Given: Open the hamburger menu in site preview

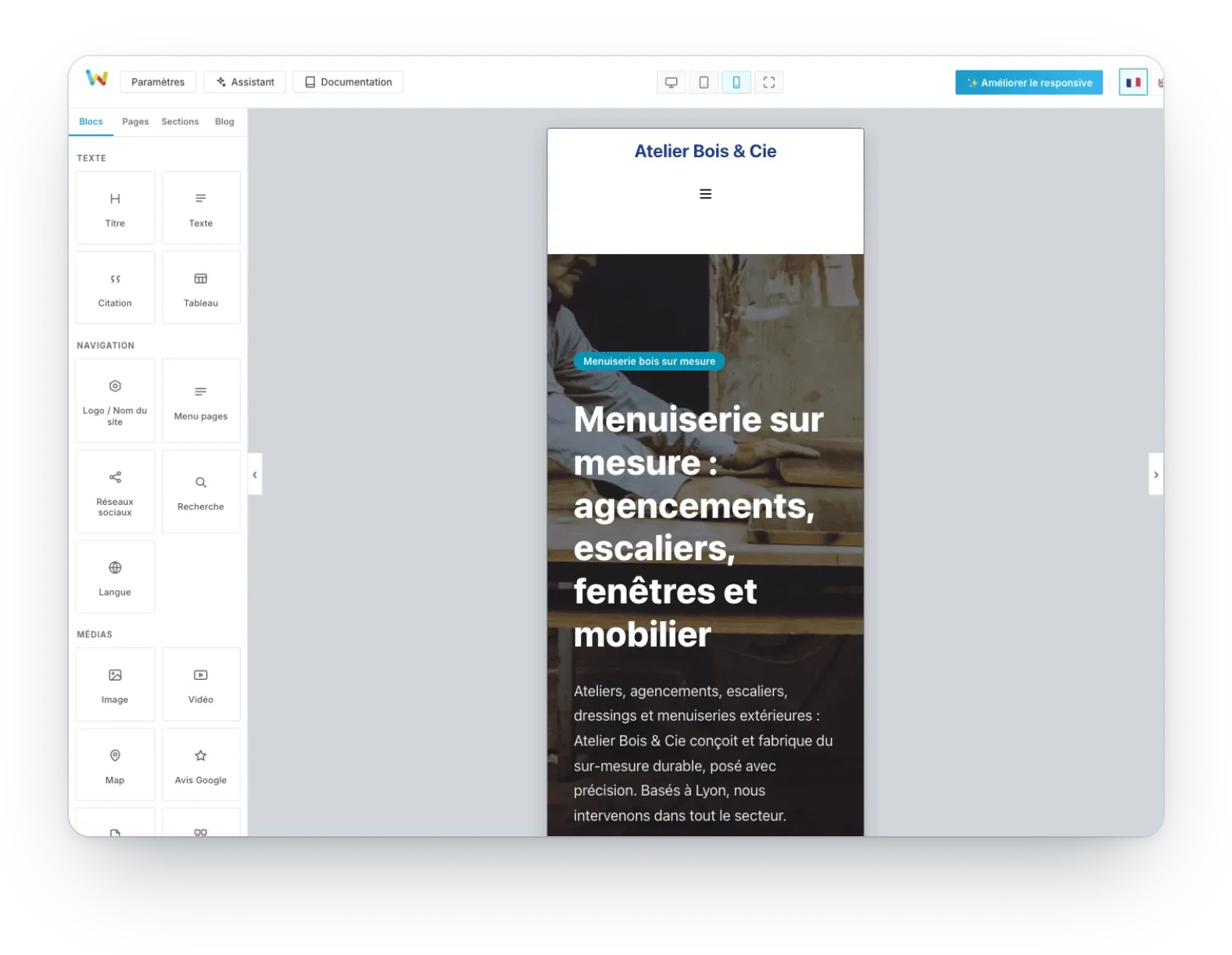Looking at the screenshot, I should tap(705, 194).
